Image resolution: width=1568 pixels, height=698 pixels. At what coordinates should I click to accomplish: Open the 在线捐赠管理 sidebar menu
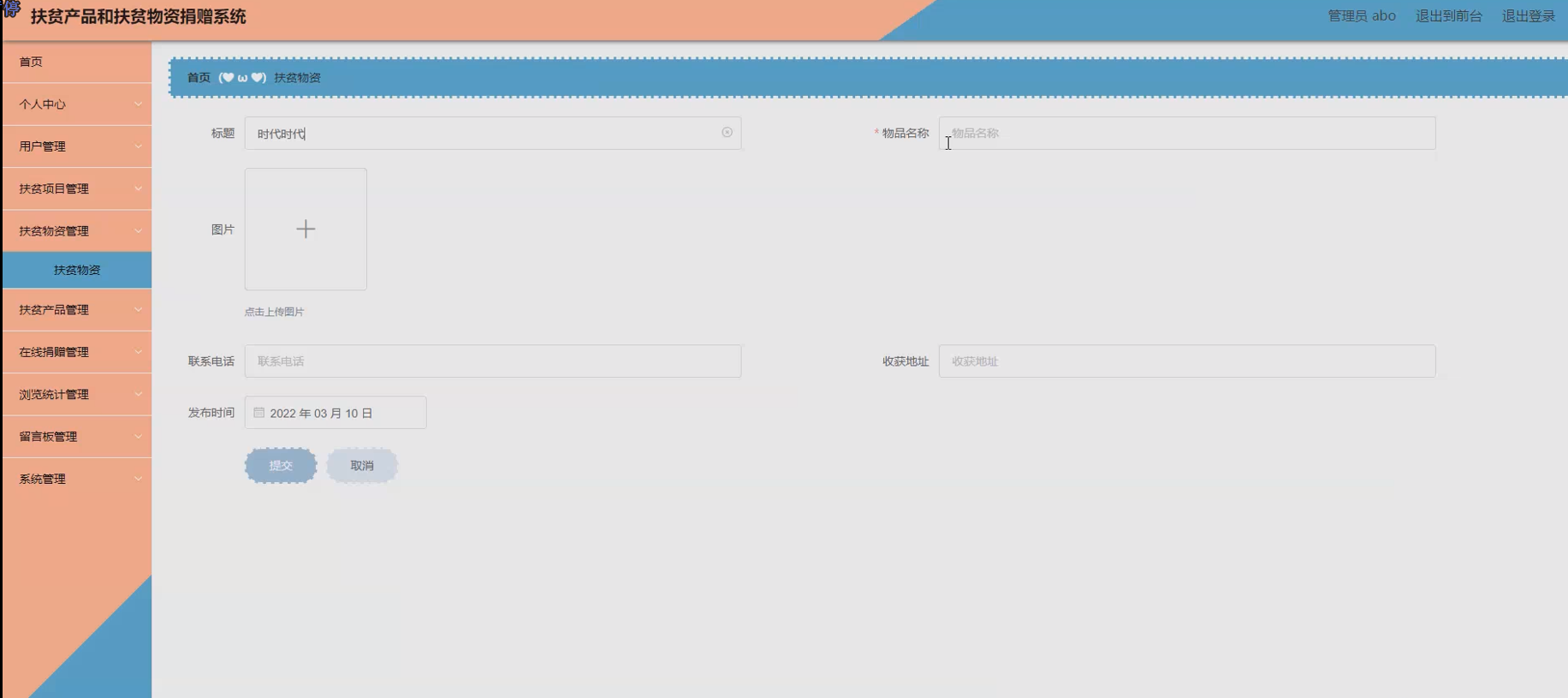pyautogui.click(x=77, y=352)
